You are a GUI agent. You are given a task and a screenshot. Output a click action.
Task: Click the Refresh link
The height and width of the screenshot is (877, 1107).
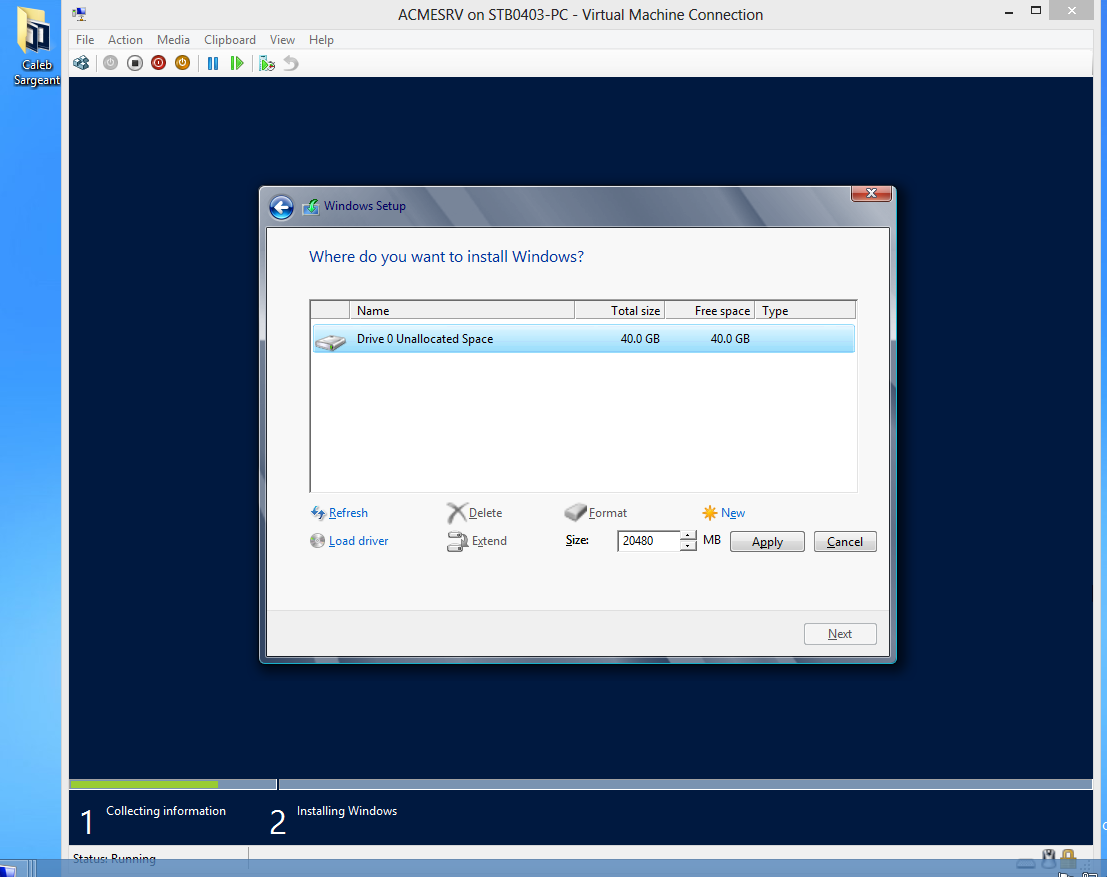[x=348, y=513]
